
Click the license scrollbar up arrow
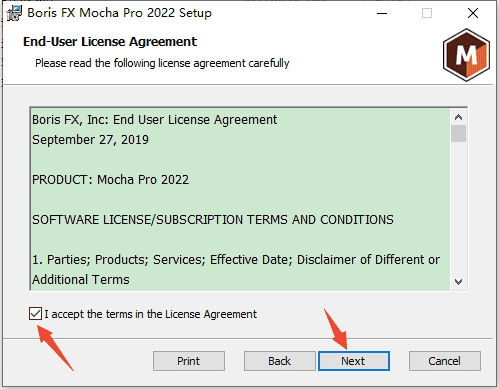(x=458, y=117)
